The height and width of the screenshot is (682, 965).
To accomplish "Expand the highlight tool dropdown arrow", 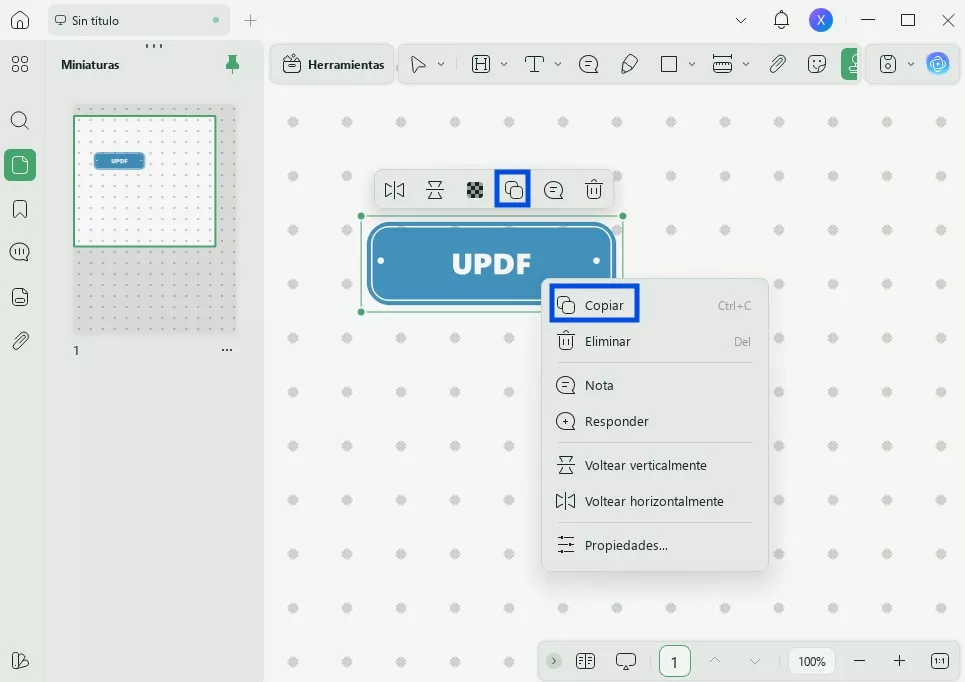I will (x=503, y=64).
